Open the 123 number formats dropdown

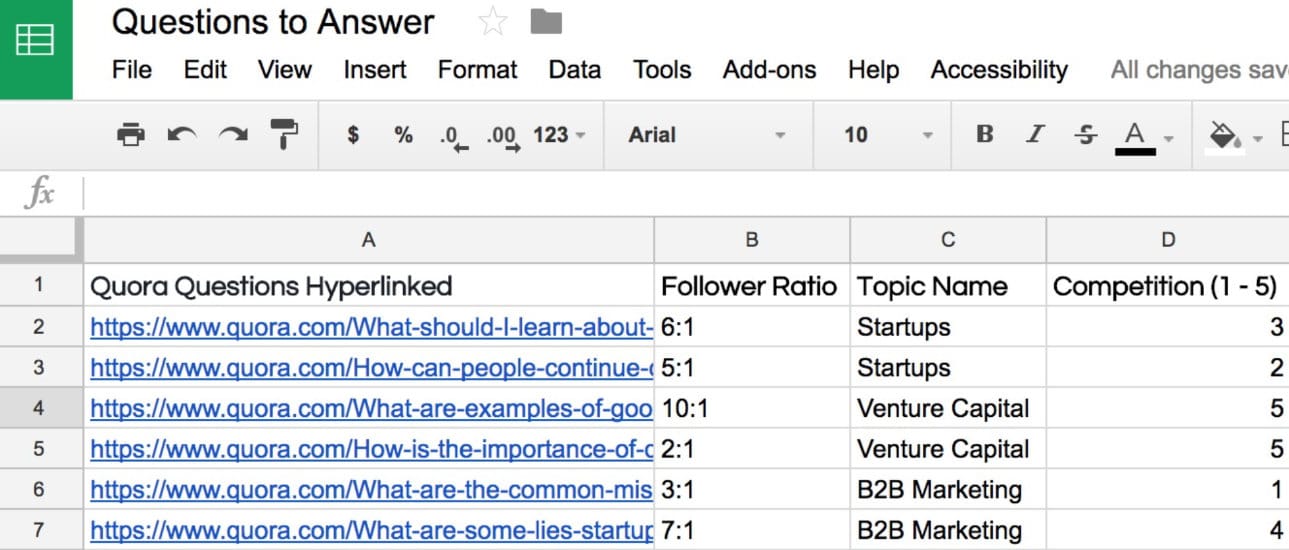(x=559, y=135)
